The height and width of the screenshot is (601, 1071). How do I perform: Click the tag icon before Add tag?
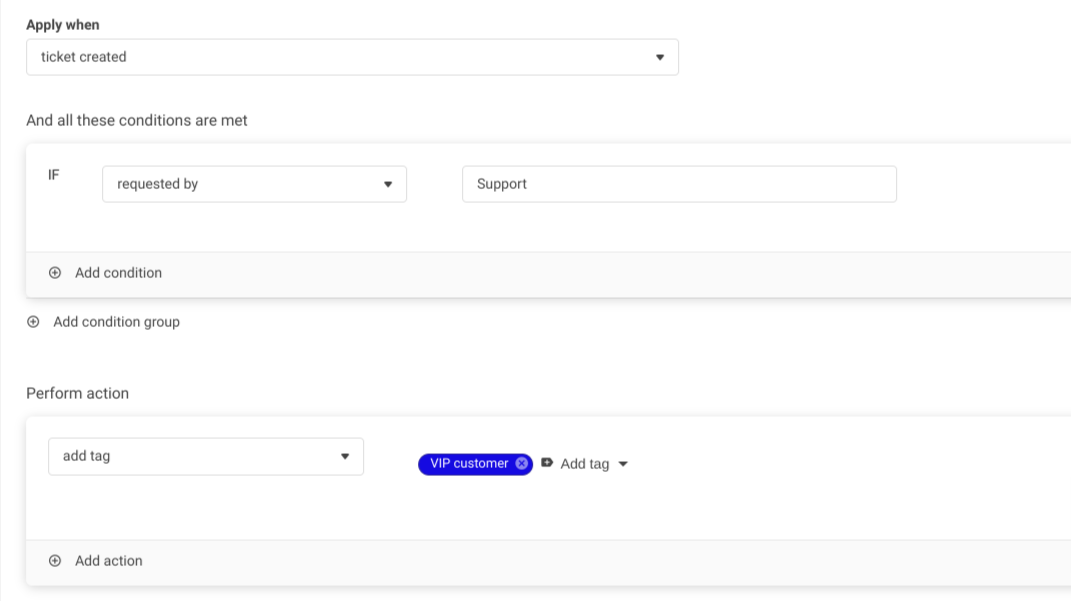tap(547, 463)
